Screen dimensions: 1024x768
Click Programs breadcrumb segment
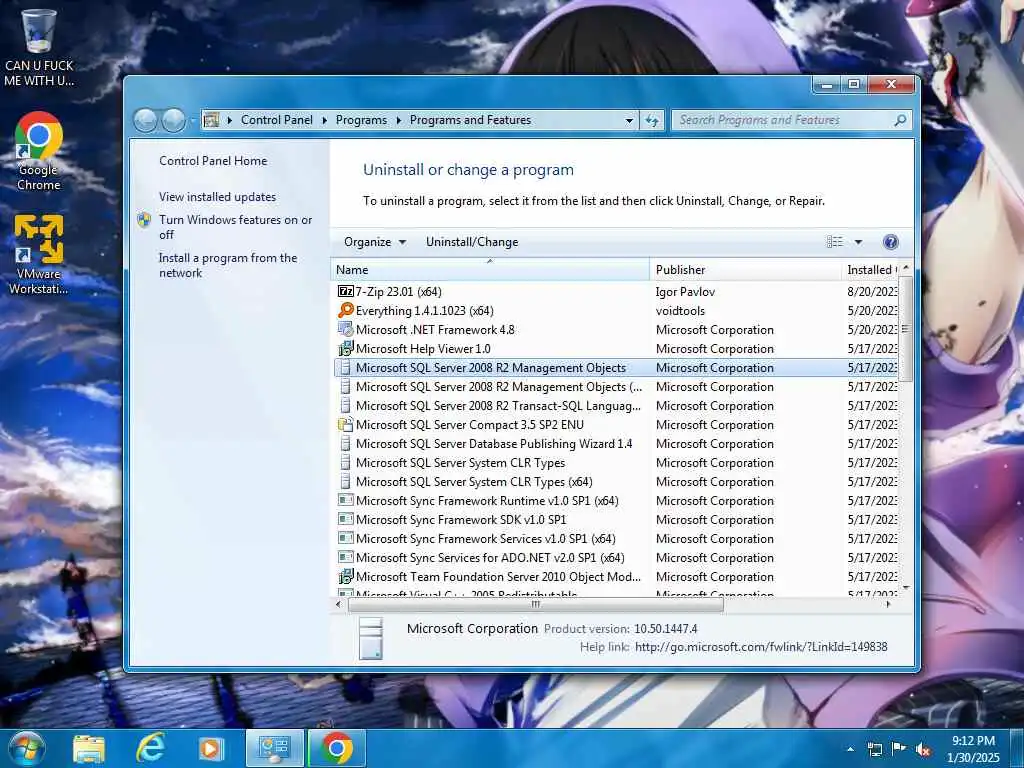361,120
